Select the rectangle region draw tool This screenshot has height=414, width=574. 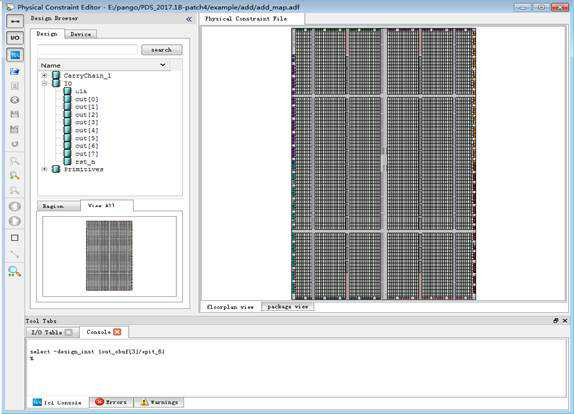click(15, 238)
